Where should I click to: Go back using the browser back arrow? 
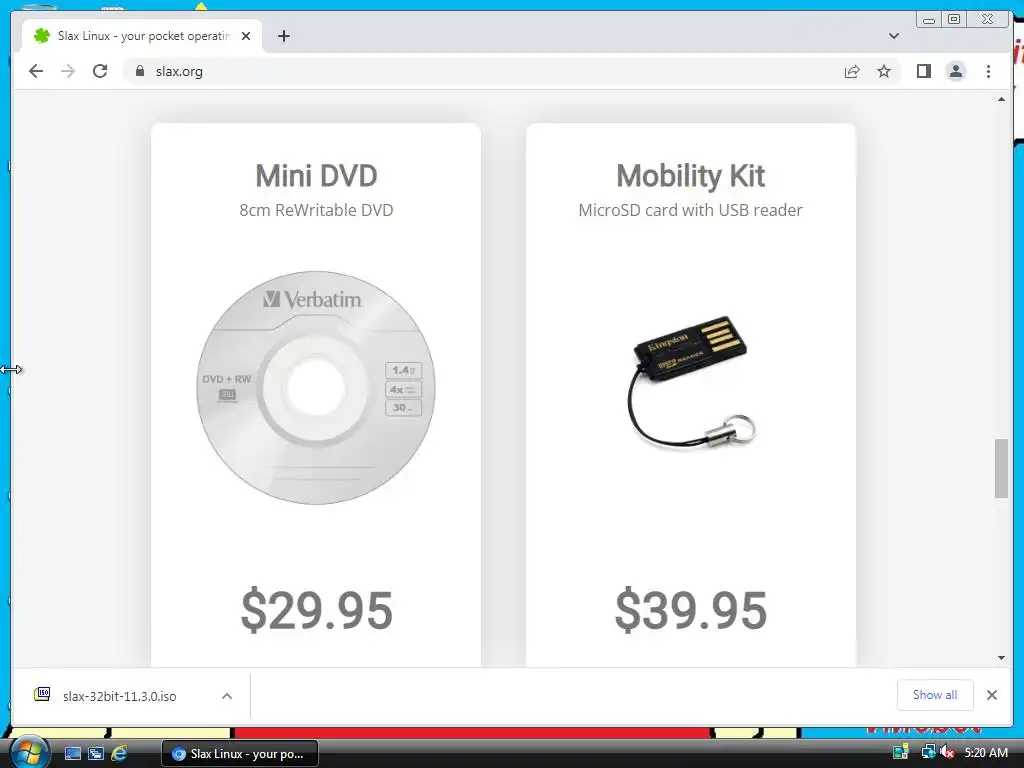[x=36, y=71]
